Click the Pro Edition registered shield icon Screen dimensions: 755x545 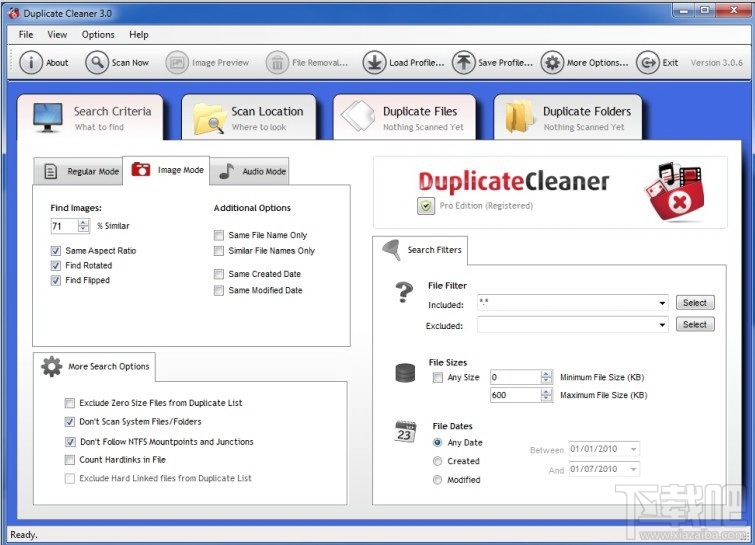coord(426,206)
